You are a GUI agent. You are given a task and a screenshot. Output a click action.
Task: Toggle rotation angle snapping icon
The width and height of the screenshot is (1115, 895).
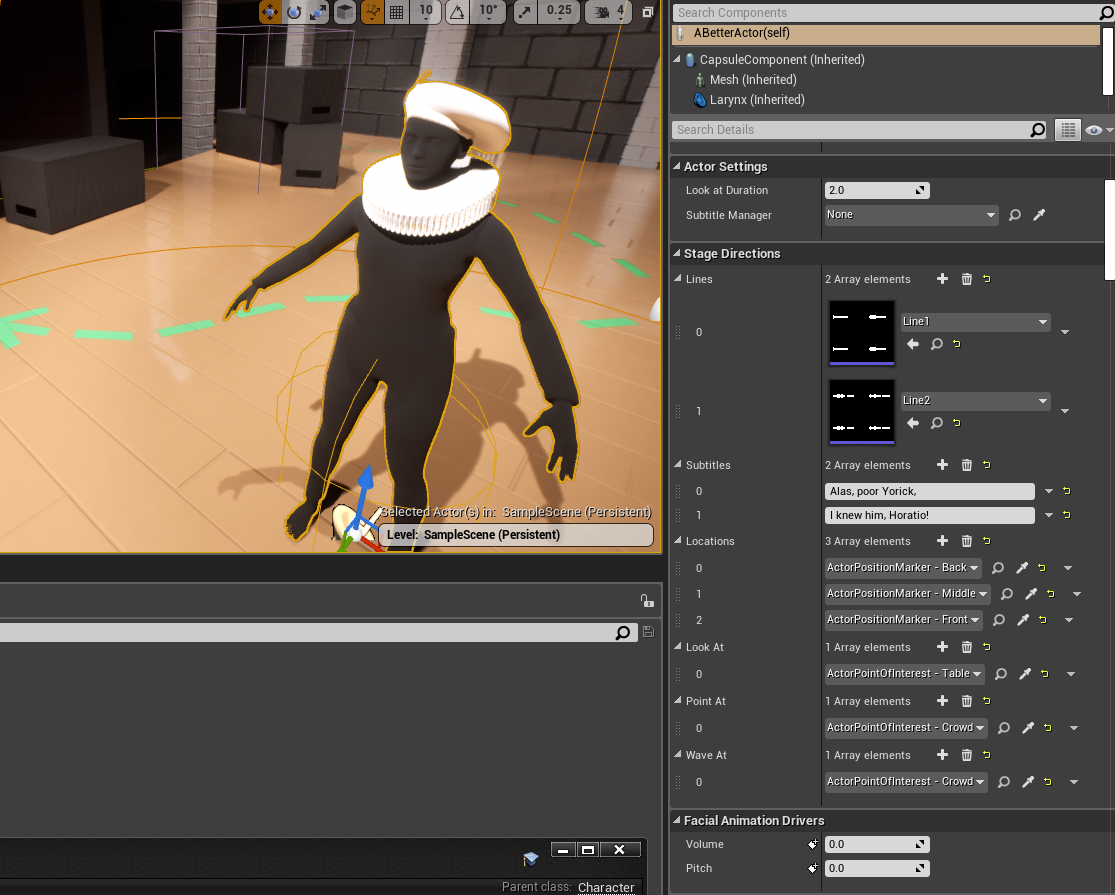459,12
